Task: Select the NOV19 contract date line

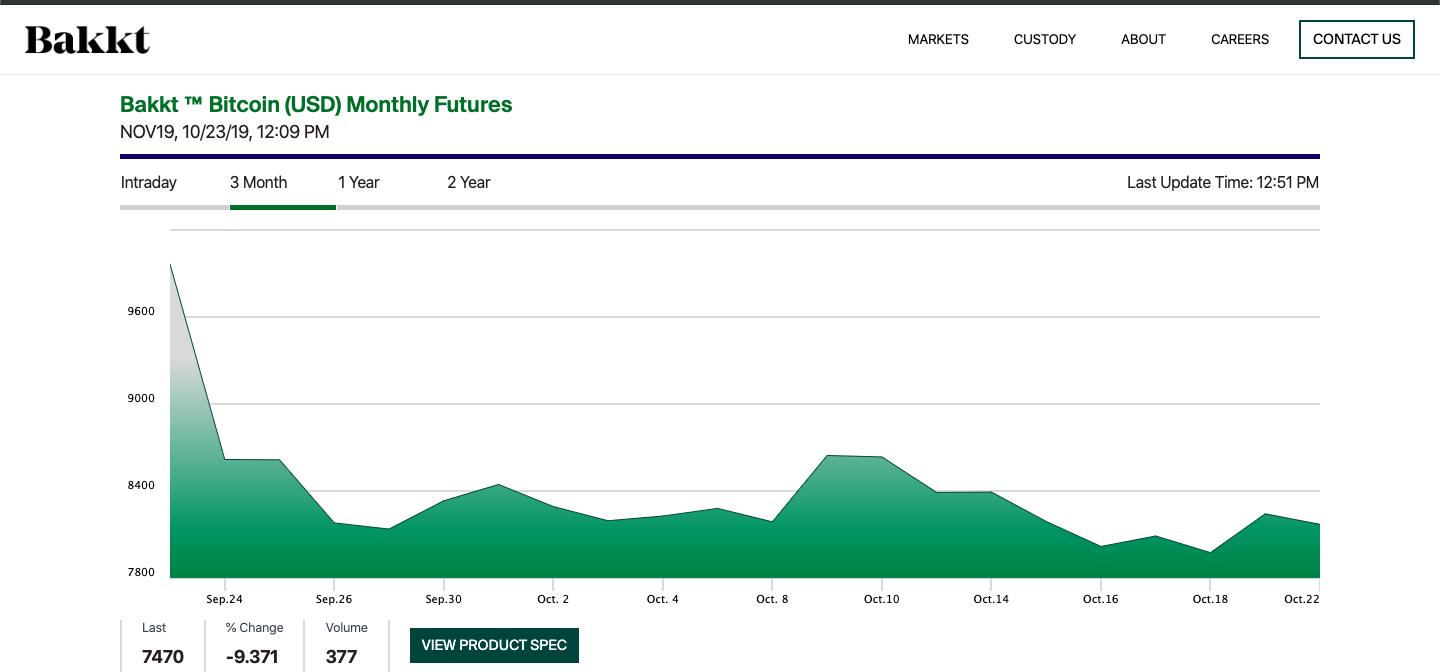Action: coord(225,132)
